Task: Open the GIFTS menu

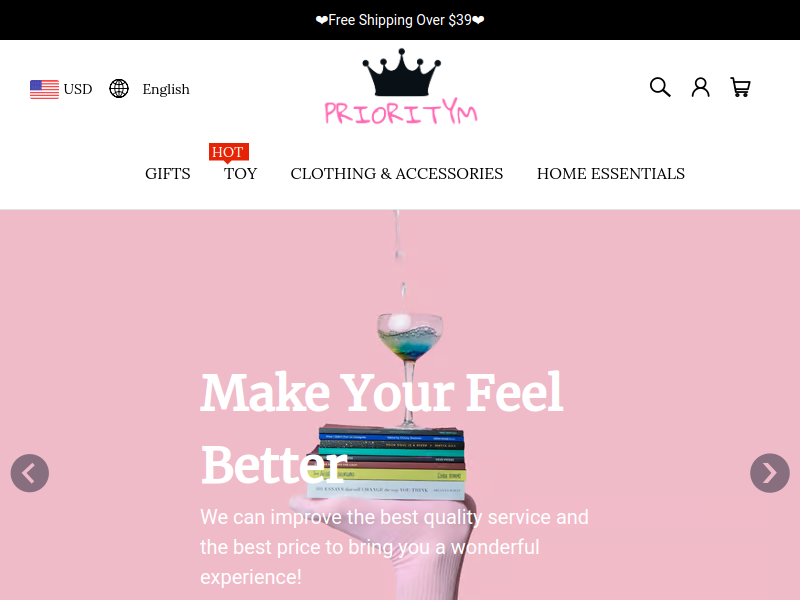Action: coord(167,173)
